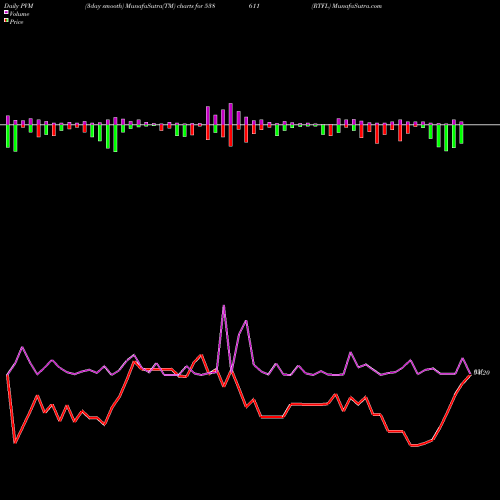500x500 pixels.
Task: Click the MunafaSutra.com watermark title text
Action: (x=347, y=6)
